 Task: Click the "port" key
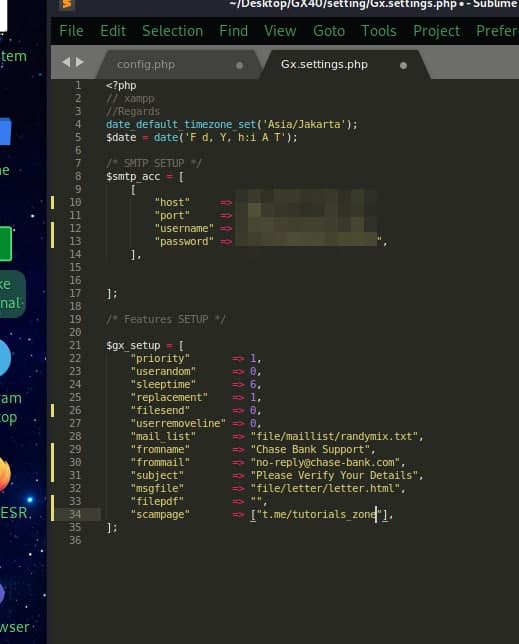172,216
